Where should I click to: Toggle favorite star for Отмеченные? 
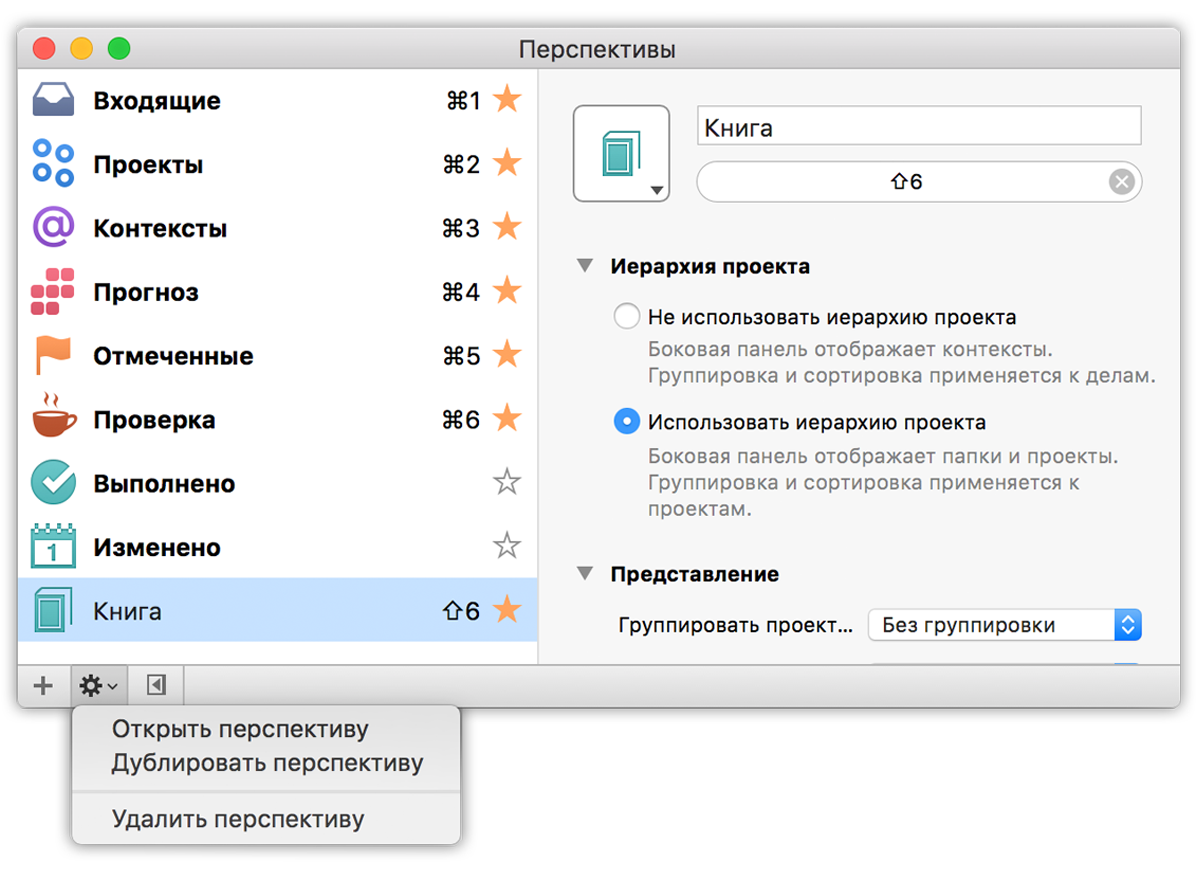(x=507, y=354)
